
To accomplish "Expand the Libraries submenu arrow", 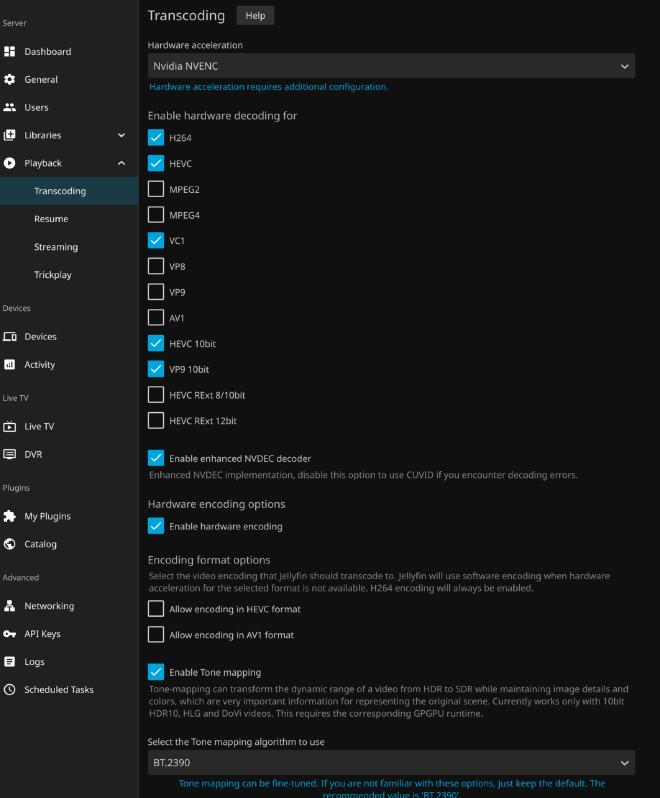I will pyautogui.click(x=121, y=135).
